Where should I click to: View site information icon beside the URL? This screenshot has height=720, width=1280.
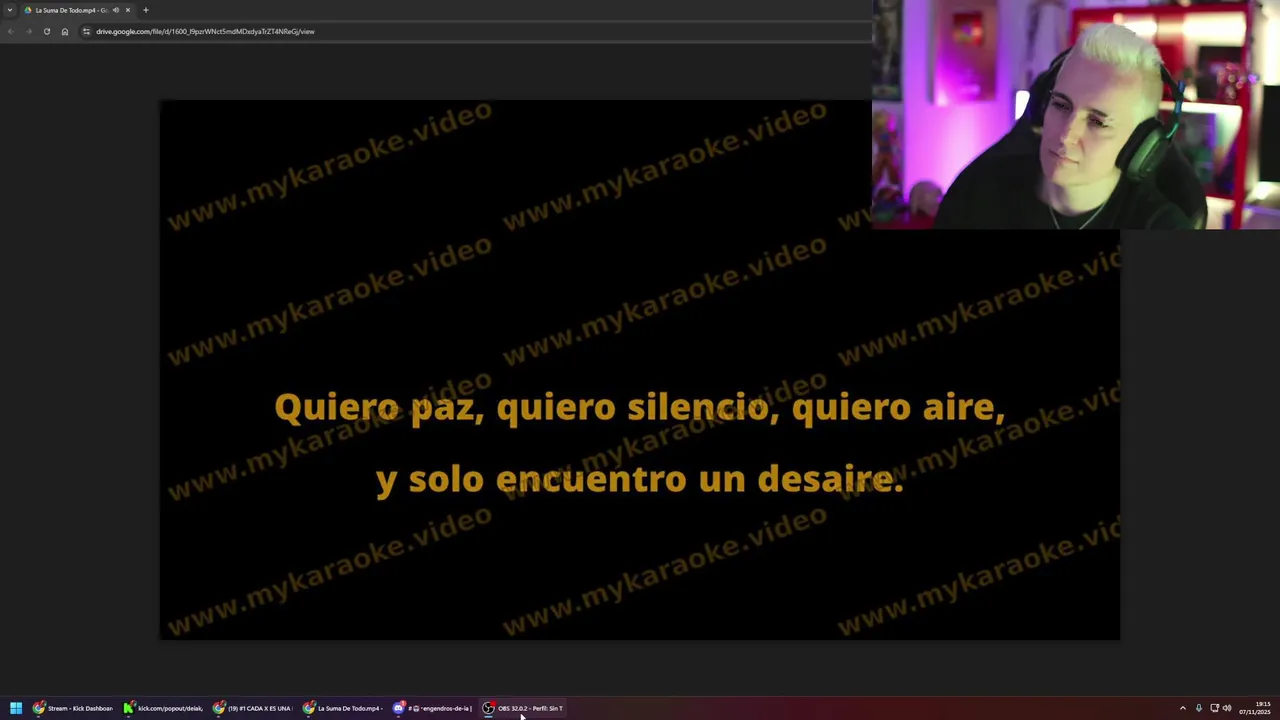point(86,31)
